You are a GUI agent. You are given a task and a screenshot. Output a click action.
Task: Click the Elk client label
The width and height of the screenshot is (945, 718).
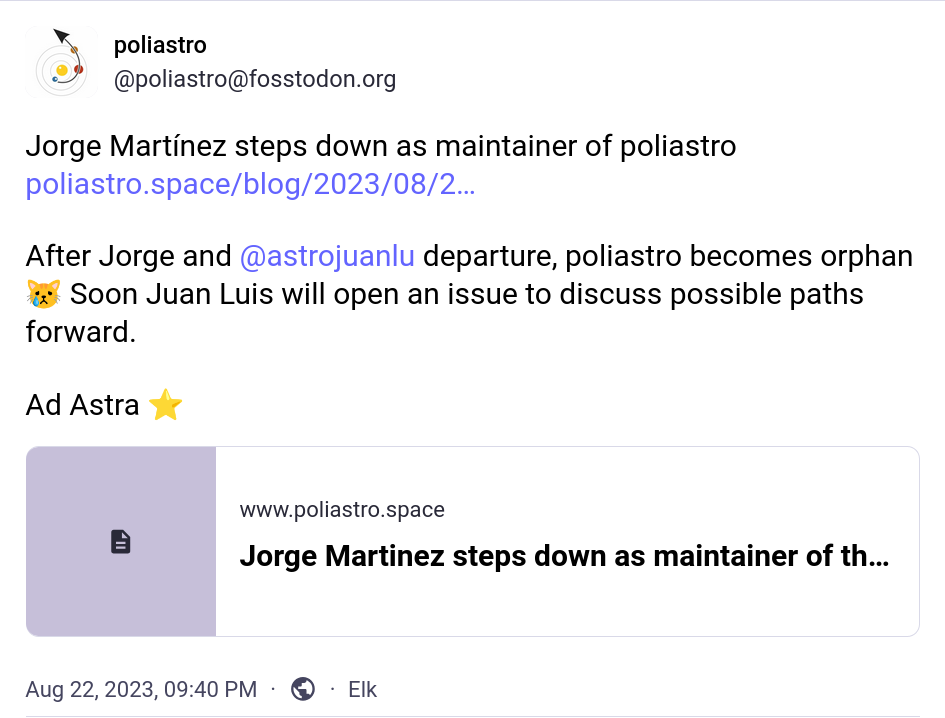(x=362, y=689)
